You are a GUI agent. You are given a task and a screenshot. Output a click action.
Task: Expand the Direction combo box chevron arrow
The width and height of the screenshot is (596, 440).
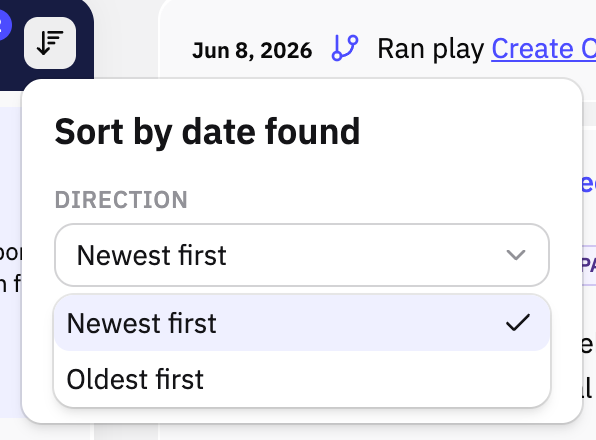[516, 255]
